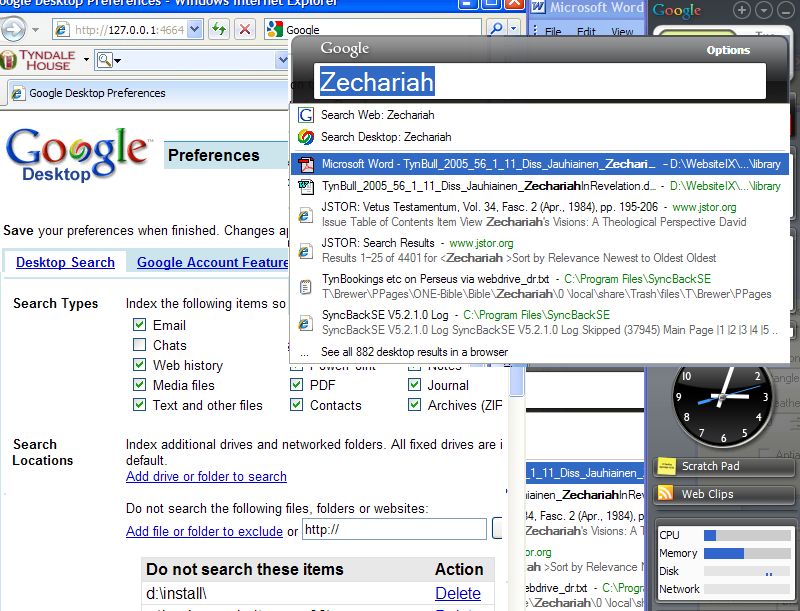The height and width of the screenshot is (611, 800).
Task: Click Add file or folder to exclude
Action: (204, 531)
